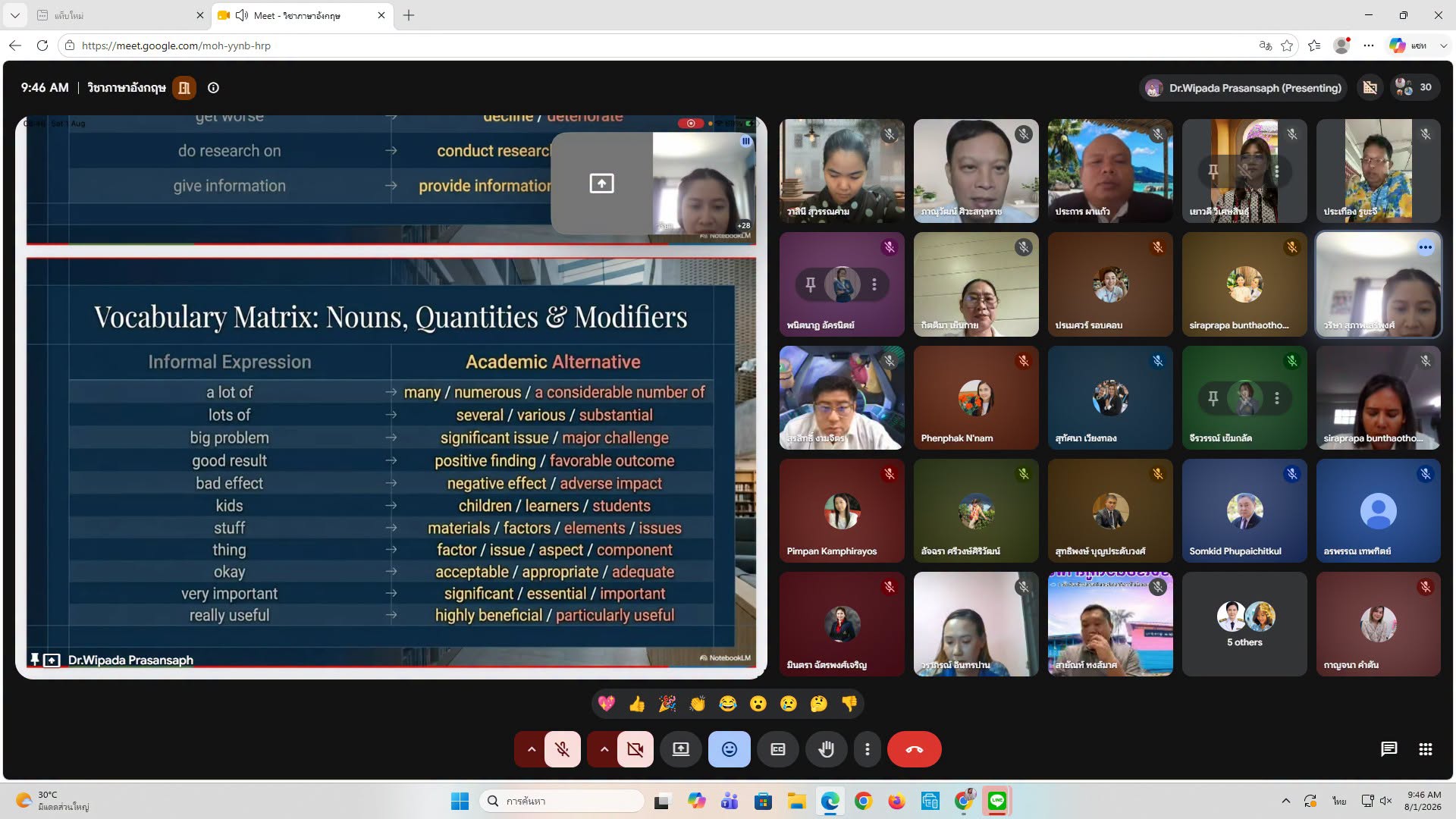
Task: Switch to the first browser tab
Action: [120, 15]
